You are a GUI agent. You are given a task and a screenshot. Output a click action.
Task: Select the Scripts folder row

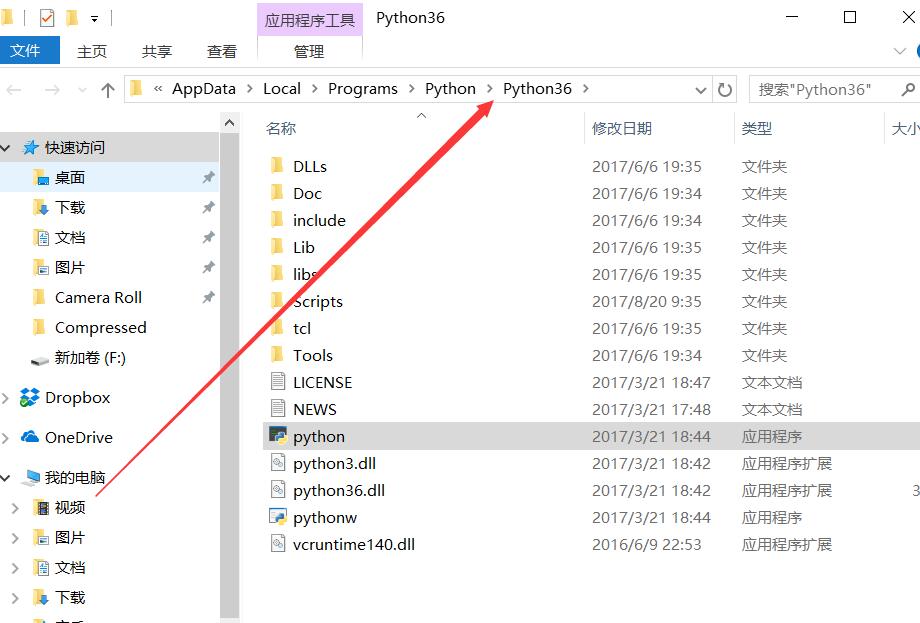click(591, 301)
